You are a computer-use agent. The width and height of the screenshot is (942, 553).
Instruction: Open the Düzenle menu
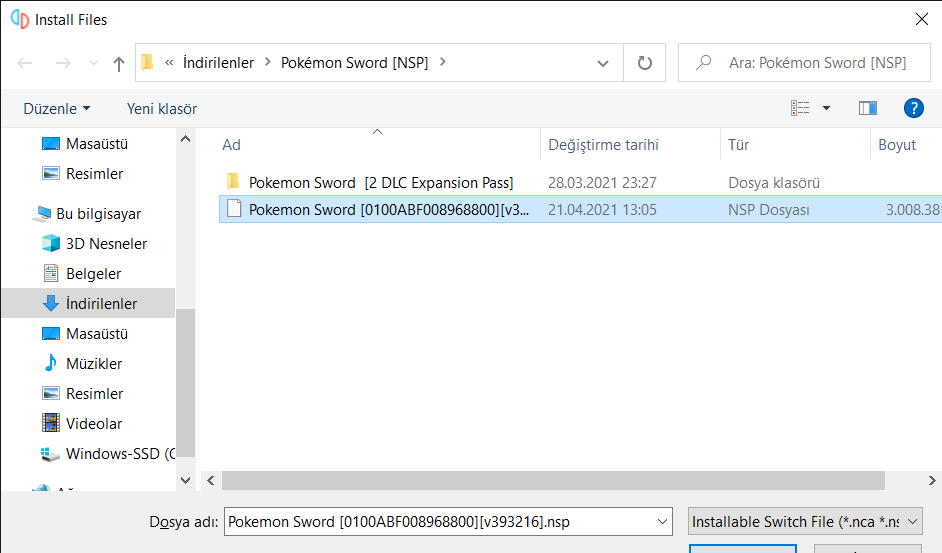tap(56, 108)
